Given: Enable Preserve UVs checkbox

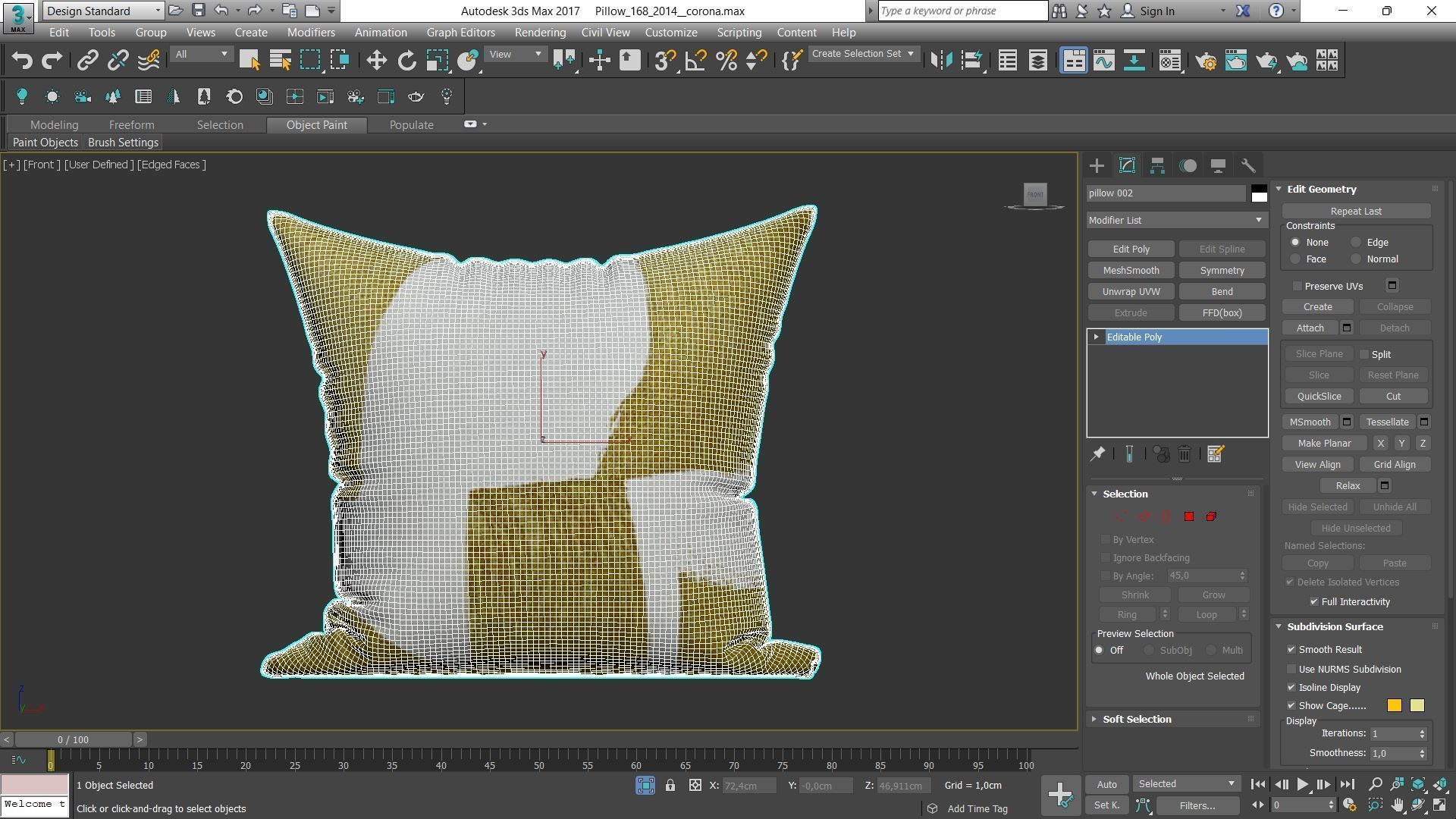Looking at the screenshot, I should pos(1297,286).
